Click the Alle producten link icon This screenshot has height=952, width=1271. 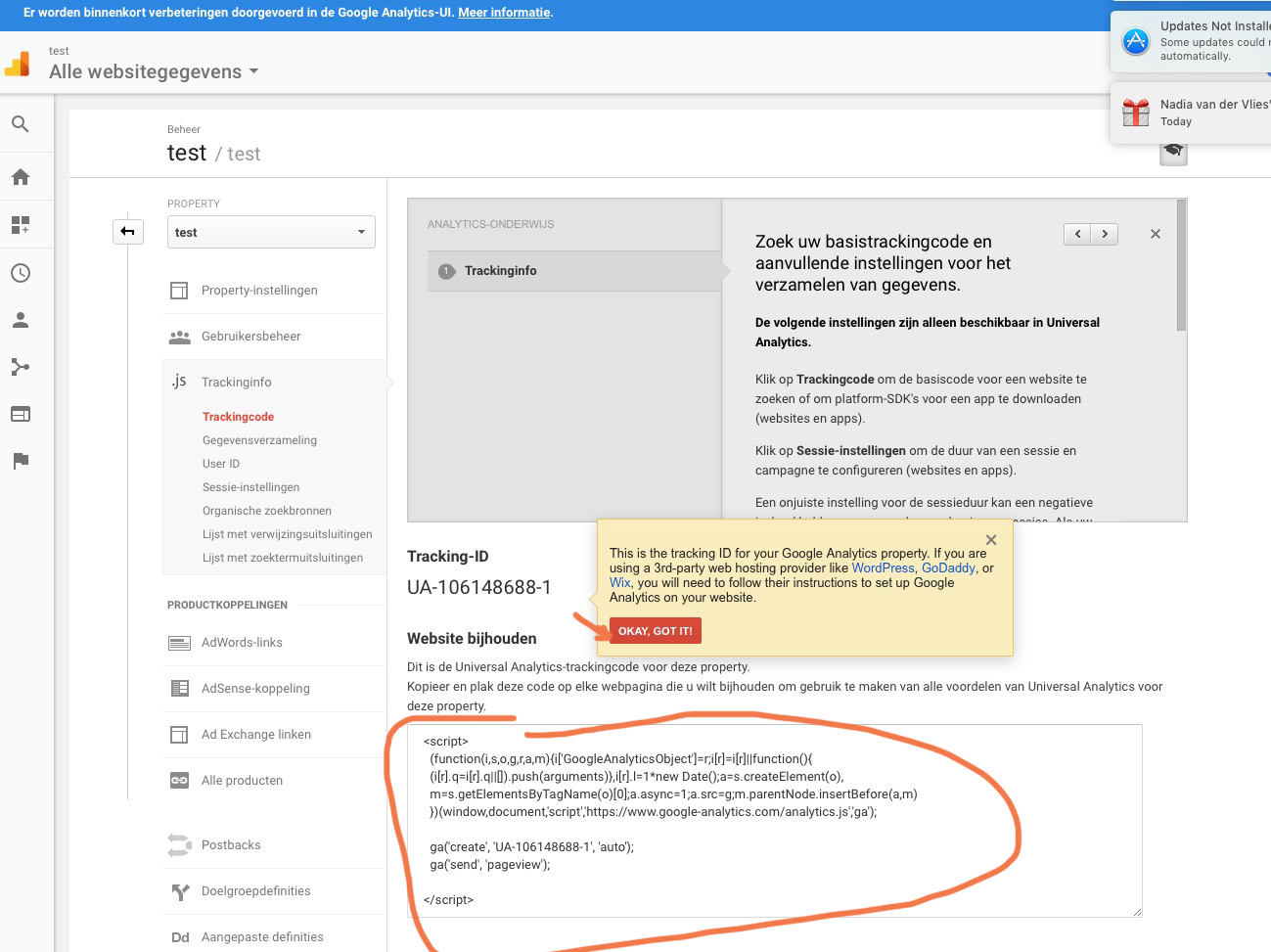pyautogui.click(x=179, y=781)
